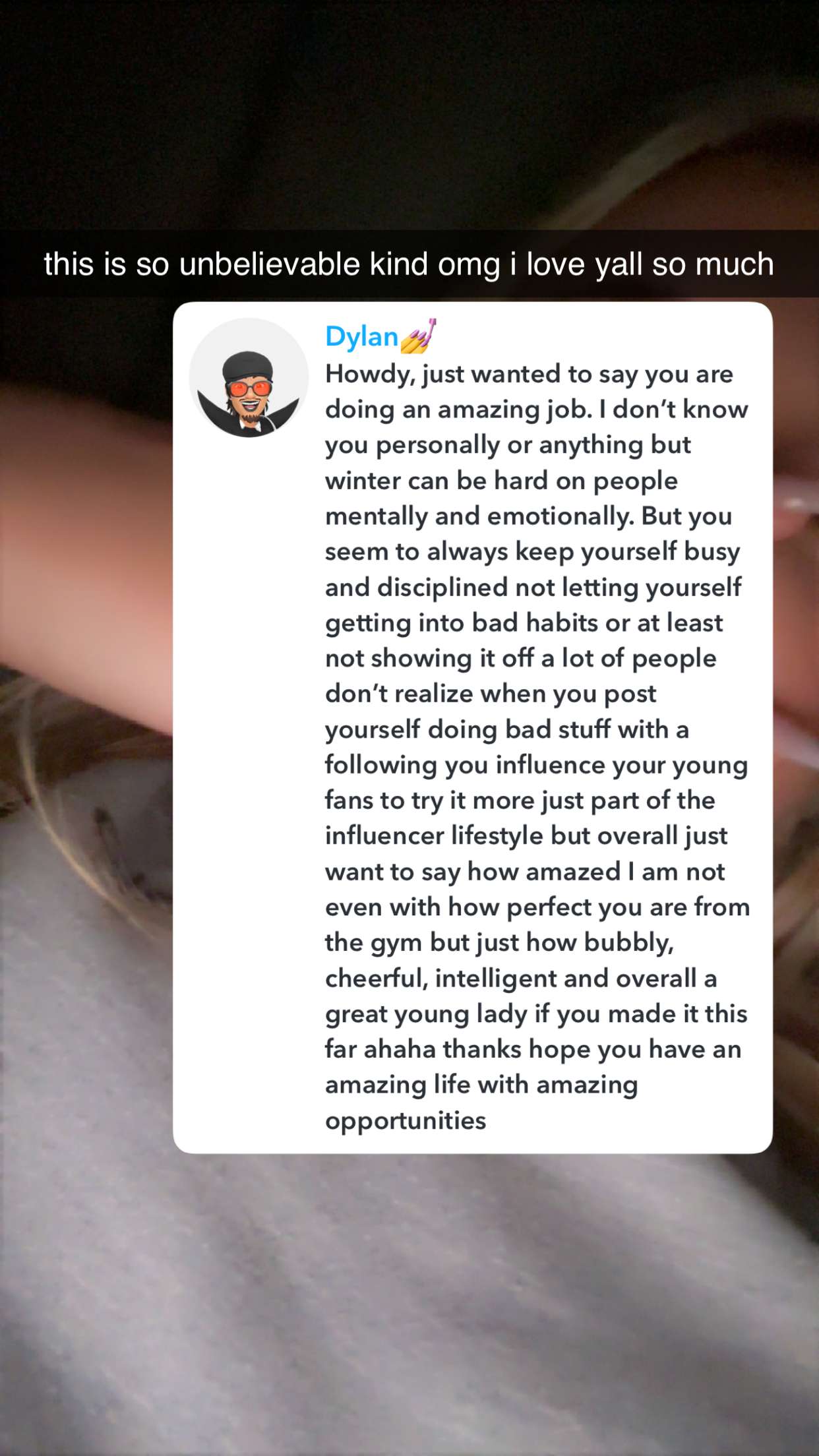819x1456 pixels.
Task: Tap the dark background above the caption
Action: (x=409, y=112)
